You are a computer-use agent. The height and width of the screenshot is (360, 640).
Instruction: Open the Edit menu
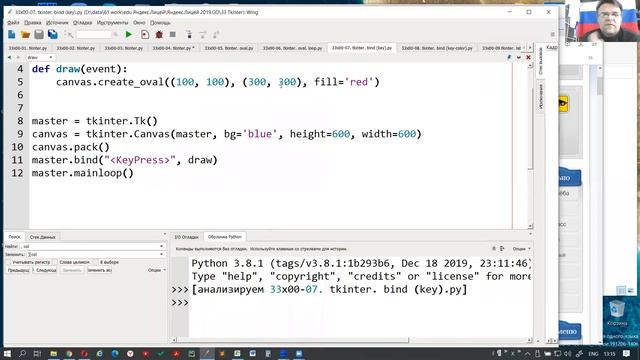(x=33, y=23)
